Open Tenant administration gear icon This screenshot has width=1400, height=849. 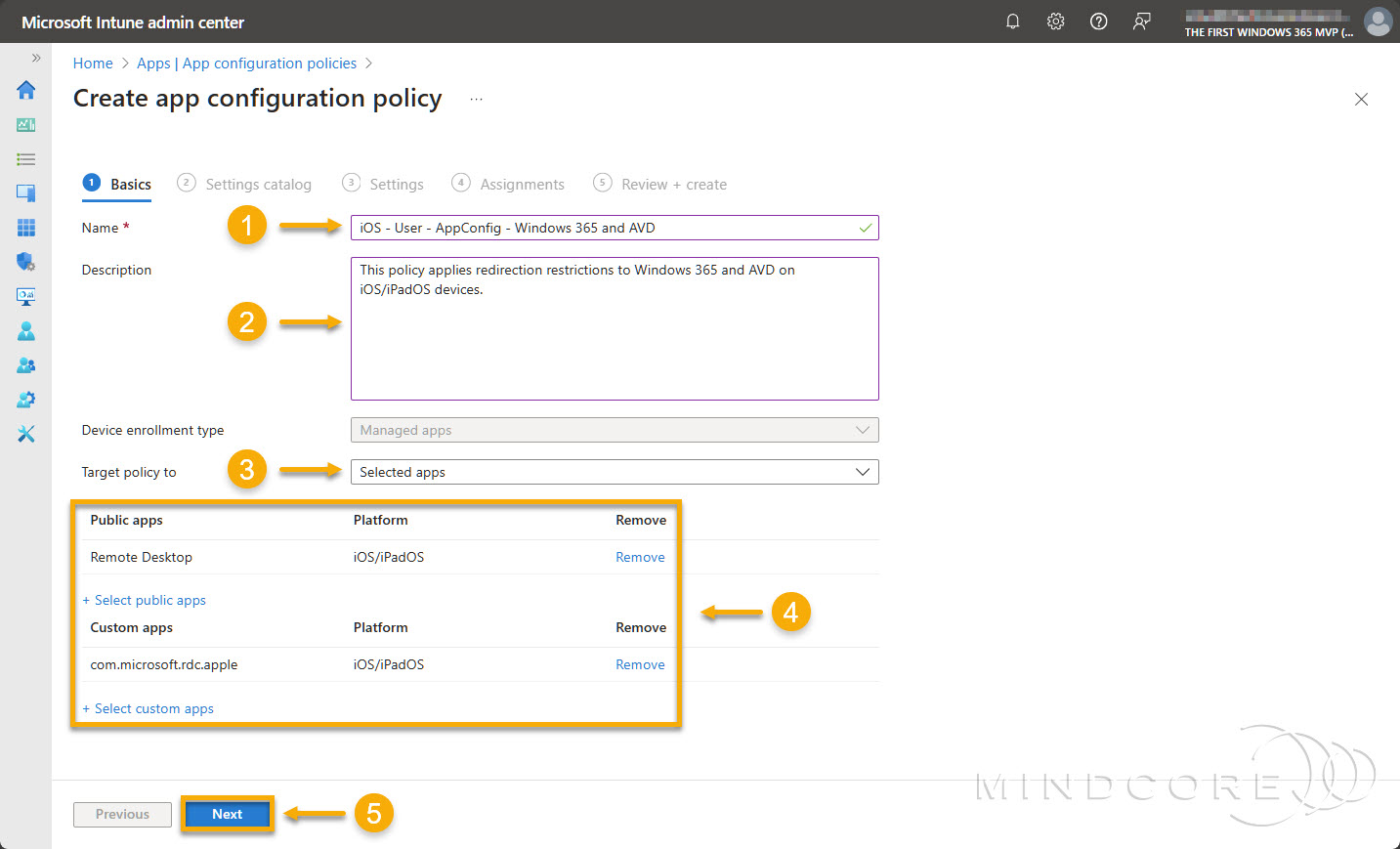[26, 400]
